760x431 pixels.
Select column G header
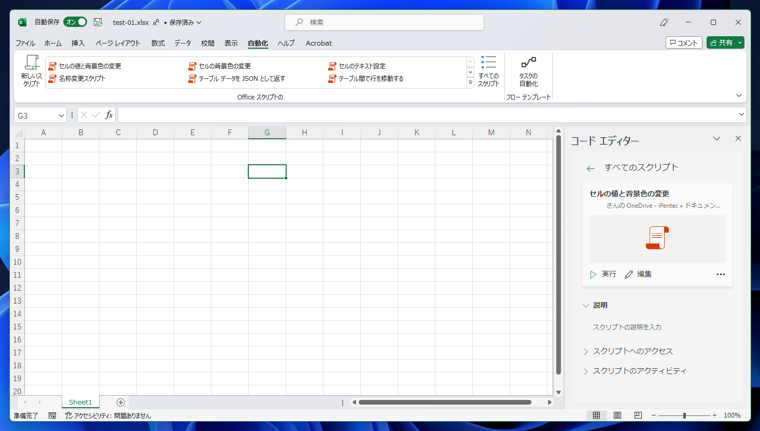(267, 132)
